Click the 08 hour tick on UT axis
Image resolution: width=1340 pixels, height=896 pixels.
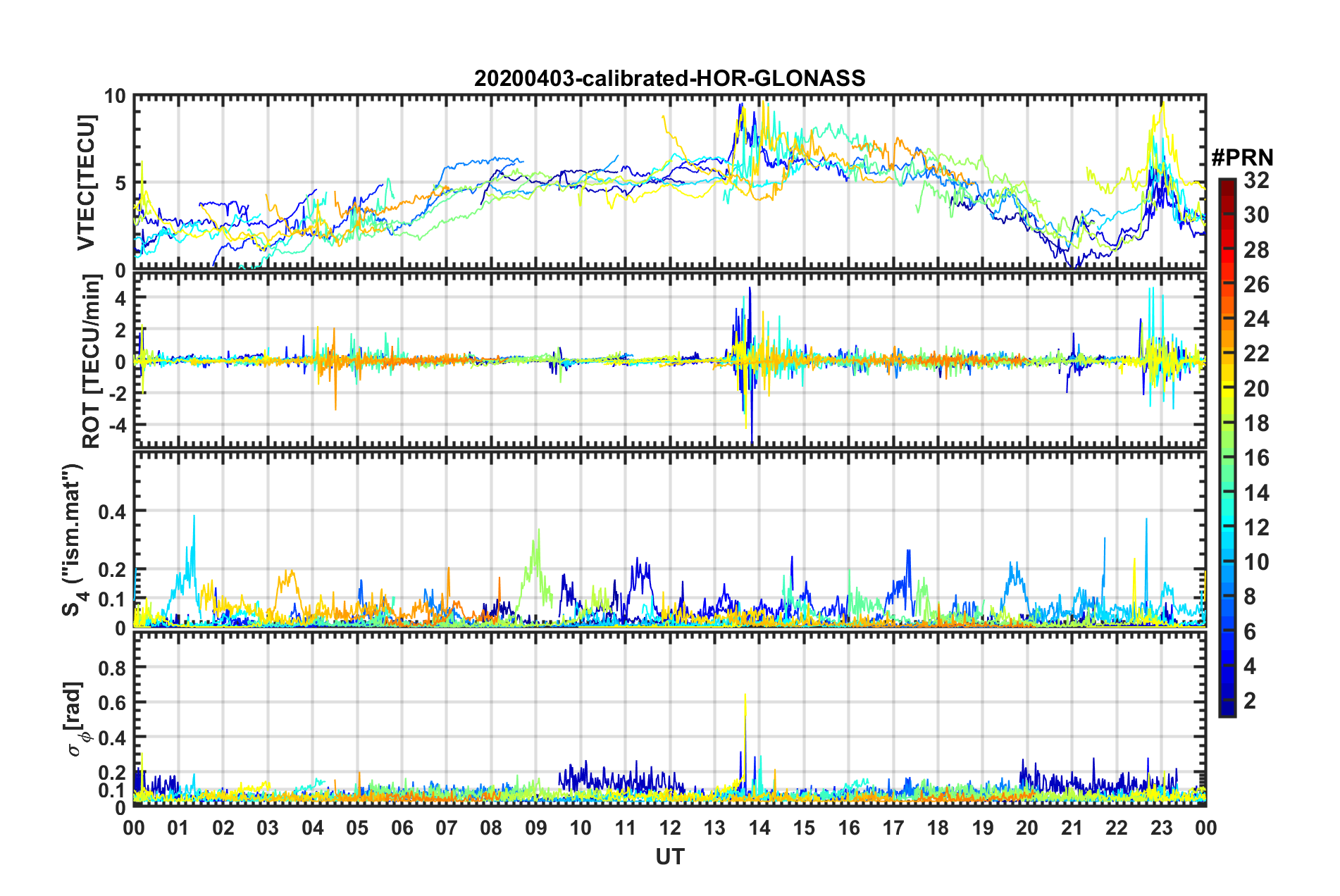491,827
